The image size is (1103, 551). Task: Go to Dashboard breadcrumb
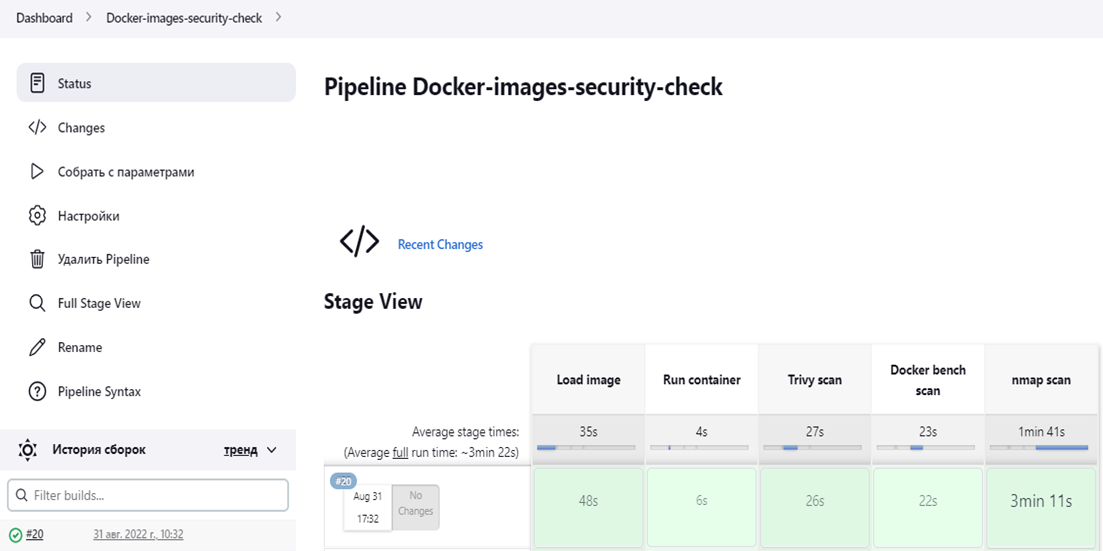point(44,18)
